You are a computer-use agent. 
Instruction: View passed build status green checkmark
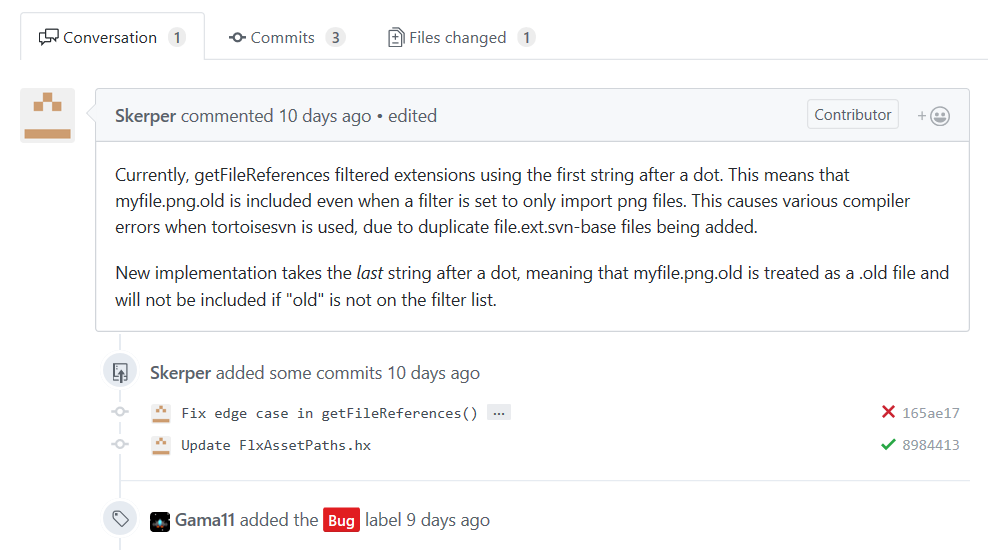[x=888, y=445]
